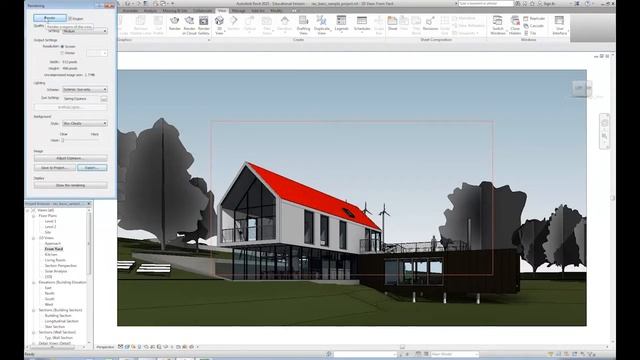Click the Close Hidden windows icon
Screen dimensions: 640x360
click(515, 25)
